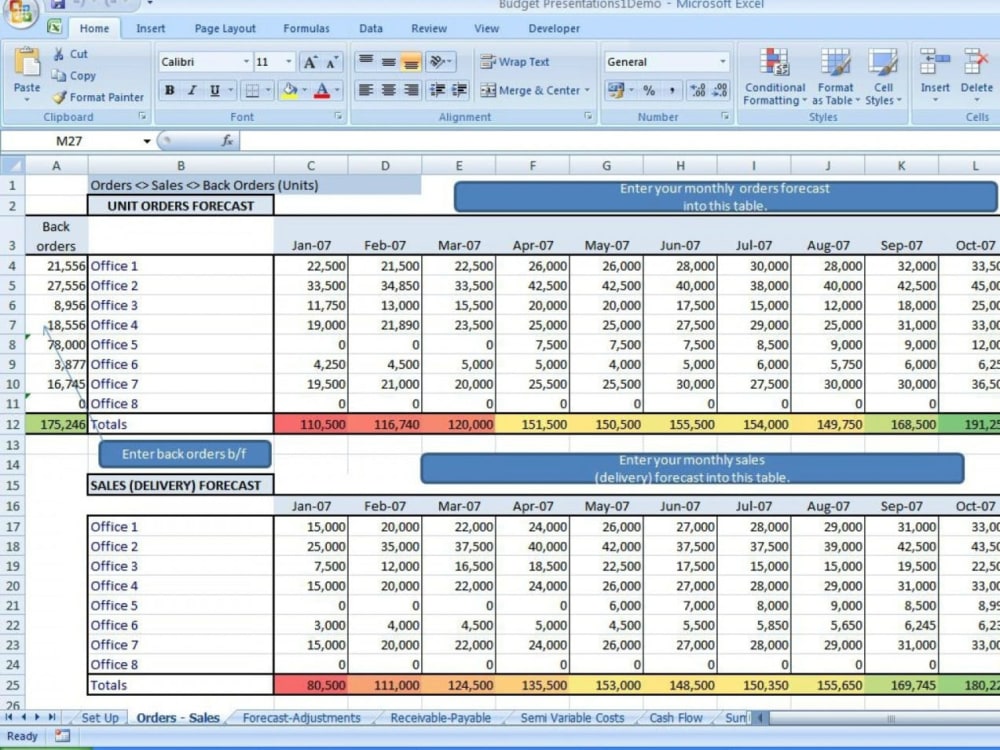Click Increase Indent icon

tap(459, 90)
